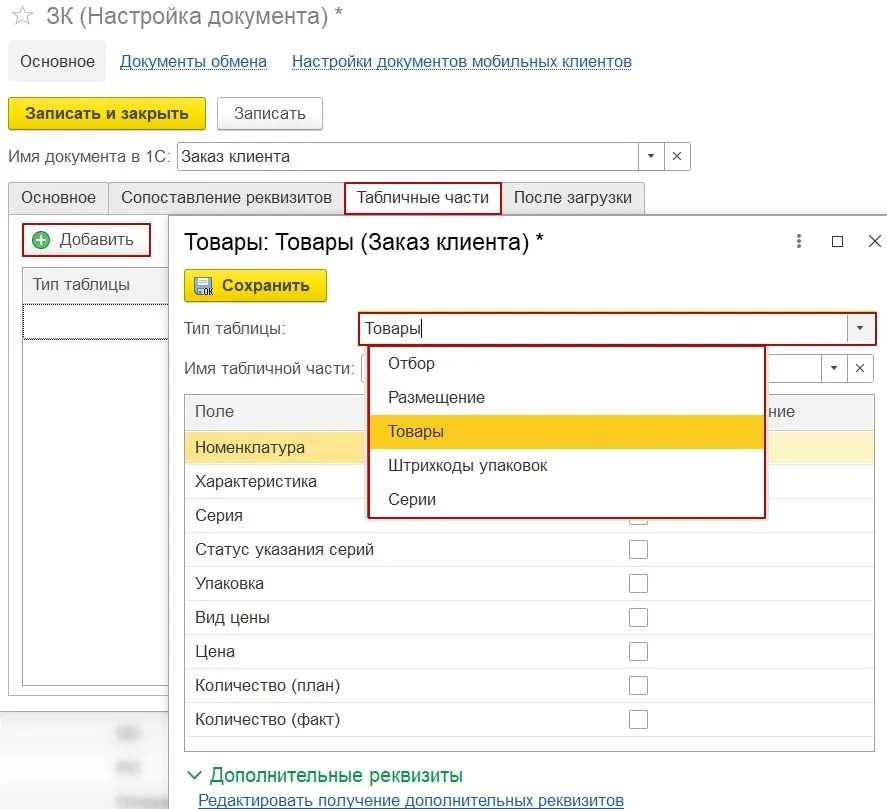Choose Товары from the dropdown list

[x=566, y=432]
